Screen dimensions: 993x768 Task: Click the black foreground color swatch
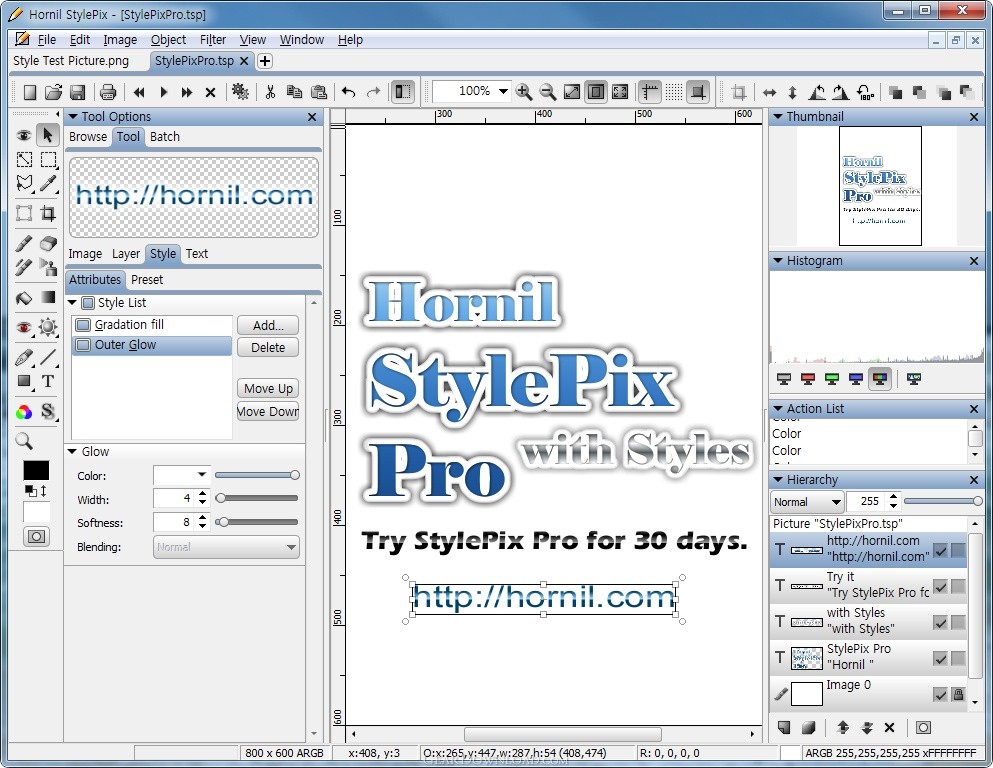[x=36, y=470]
